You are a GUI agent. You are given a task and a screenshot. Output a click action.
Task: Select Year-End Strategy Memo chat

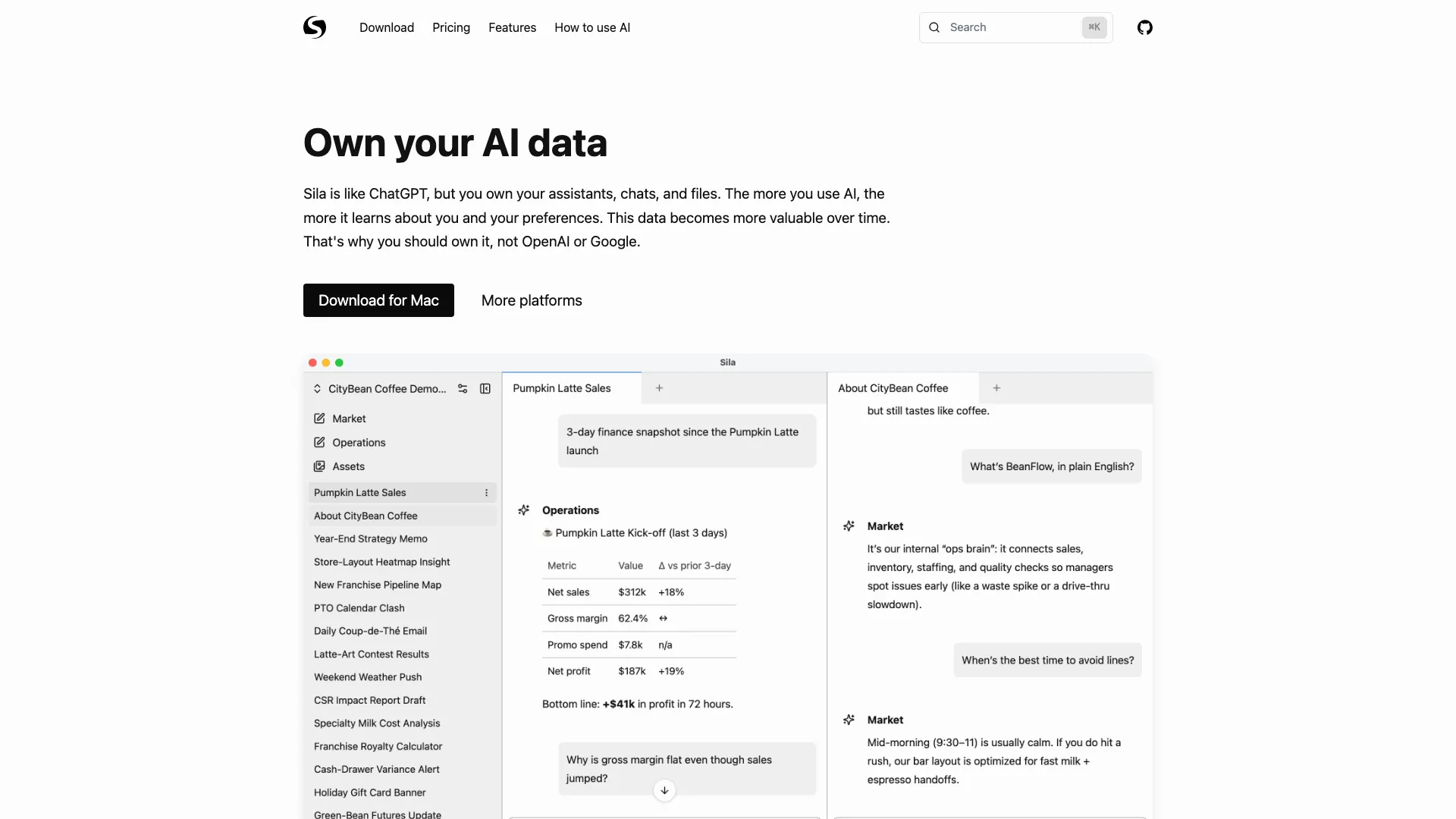pyautogui.click(x=371, y=539)
